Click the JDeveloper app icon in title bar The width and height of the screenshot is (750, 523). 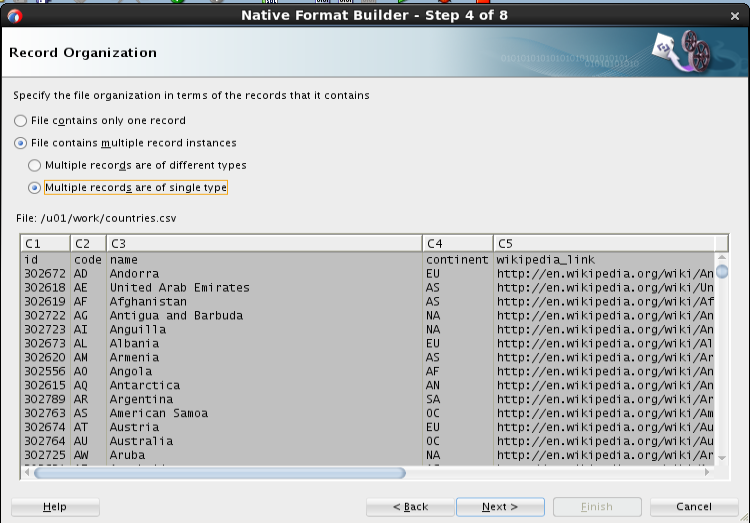click(14, 17)
